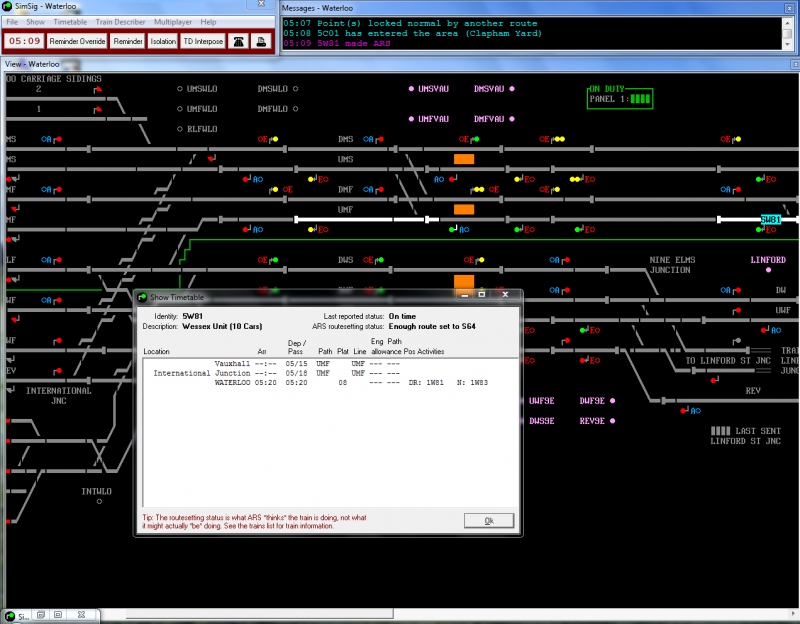Click the red signal on carriage siding 1
Viewport: 800px width, 624px height.
pyautogui.click(x=98, y=110)
